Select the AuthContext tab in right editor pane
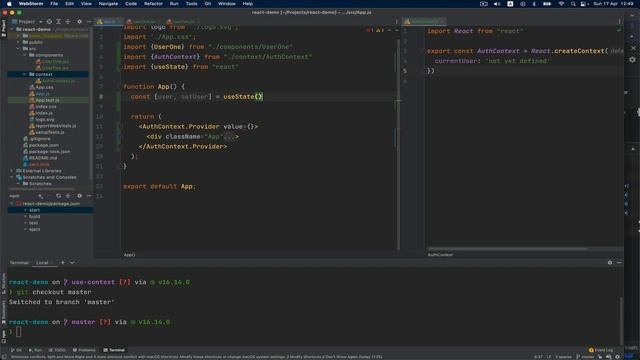This screenshot has width=640, height=360. (x=424, y=21)
